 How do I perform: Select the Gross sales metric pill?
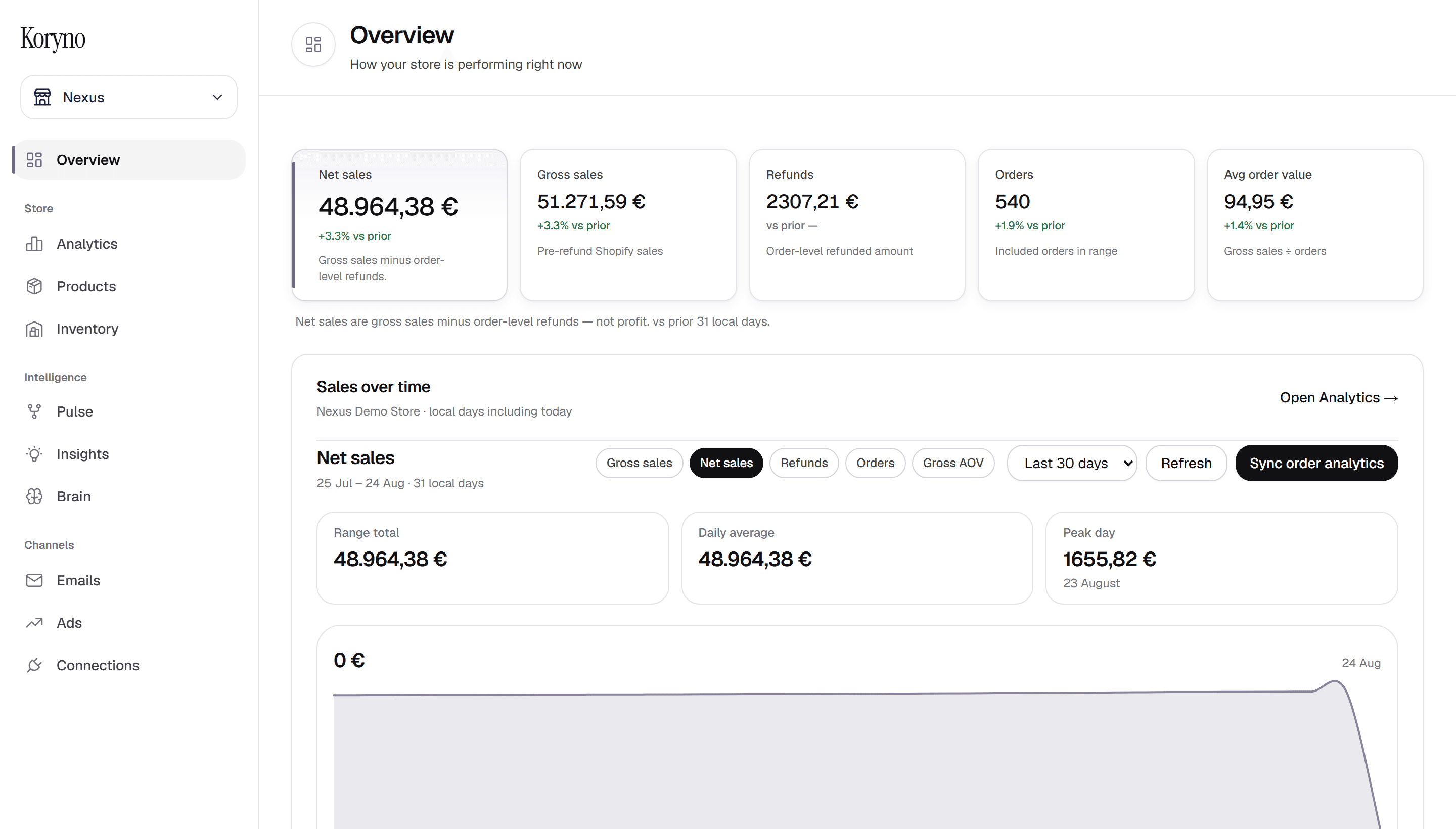tap(639, 463)
